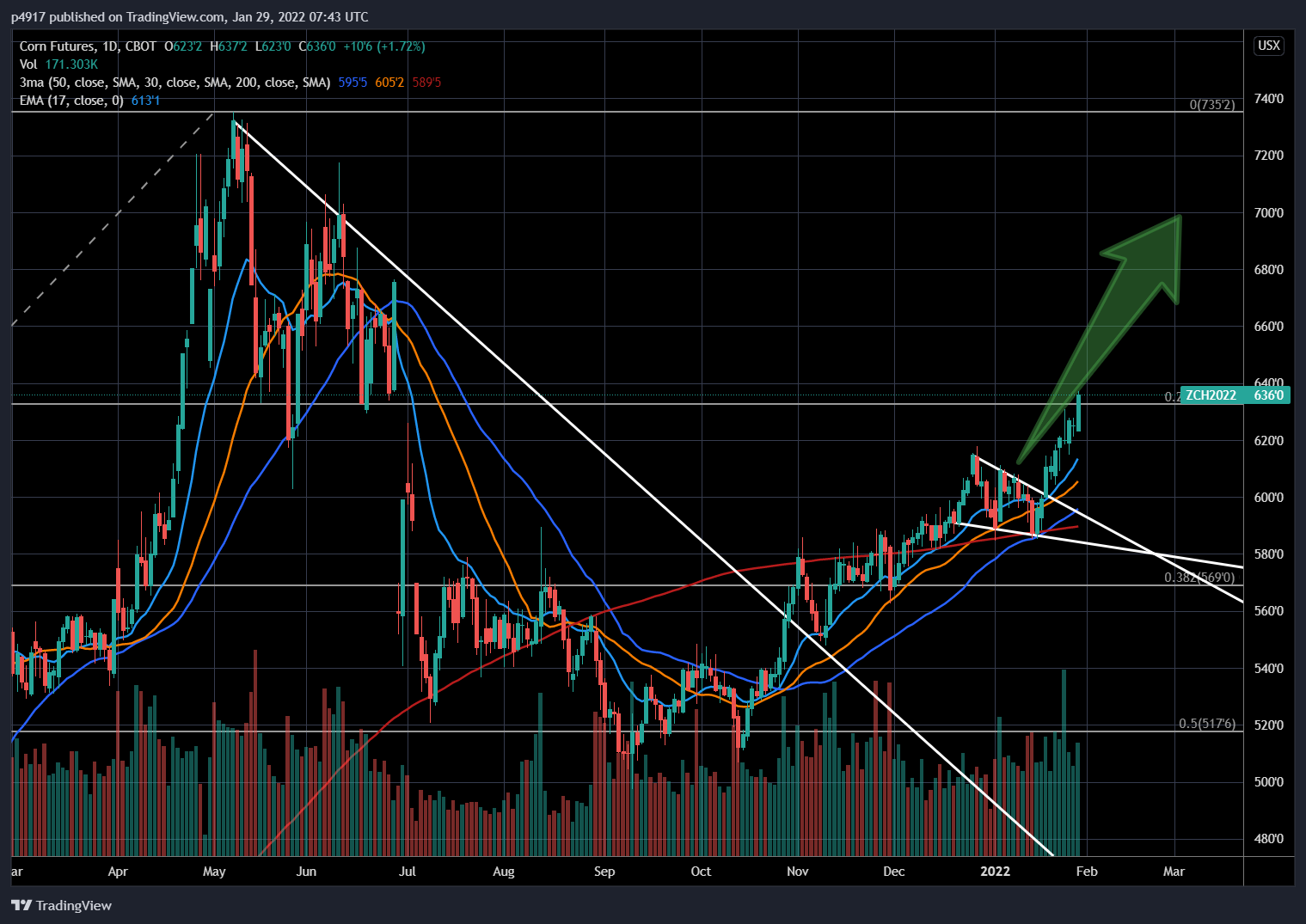Viewport: 1306px width, 924px height.
Task: Click the TradingView logo at bottom left
Action: pyautogui.click(x=61, y=905)
